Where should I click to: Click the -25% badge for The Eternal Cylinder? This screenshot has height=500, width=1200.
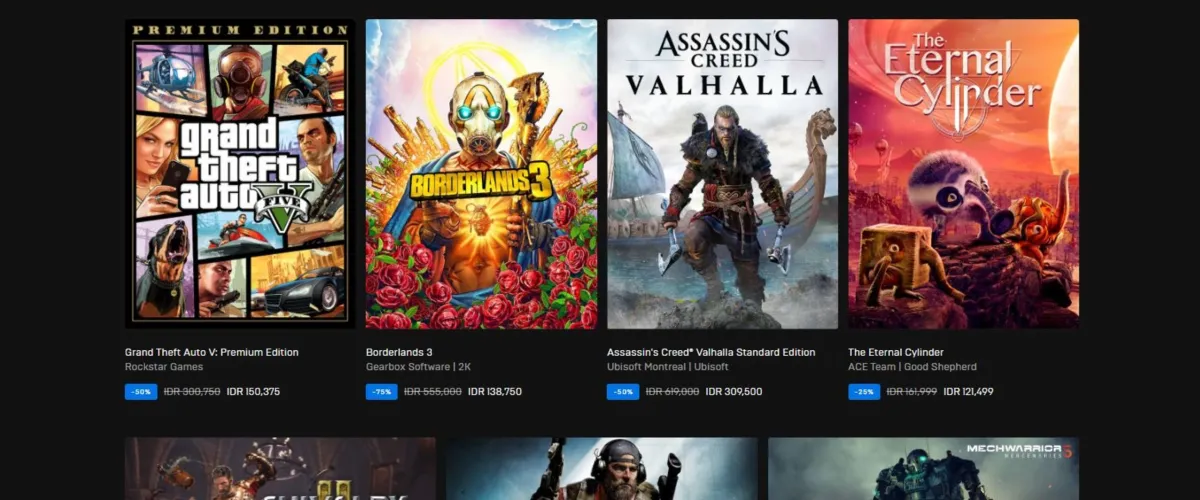[x=864, y=392]
